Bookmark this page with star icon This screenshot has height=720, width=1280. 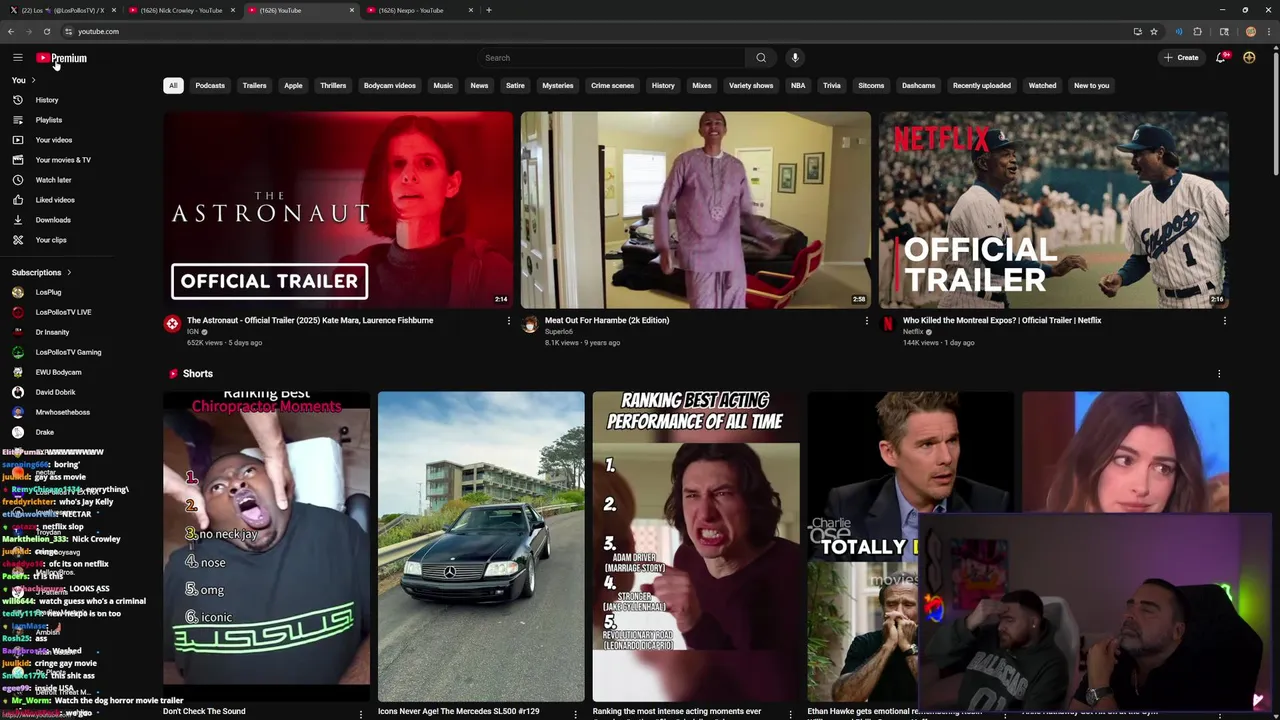tap(1154, 32)
